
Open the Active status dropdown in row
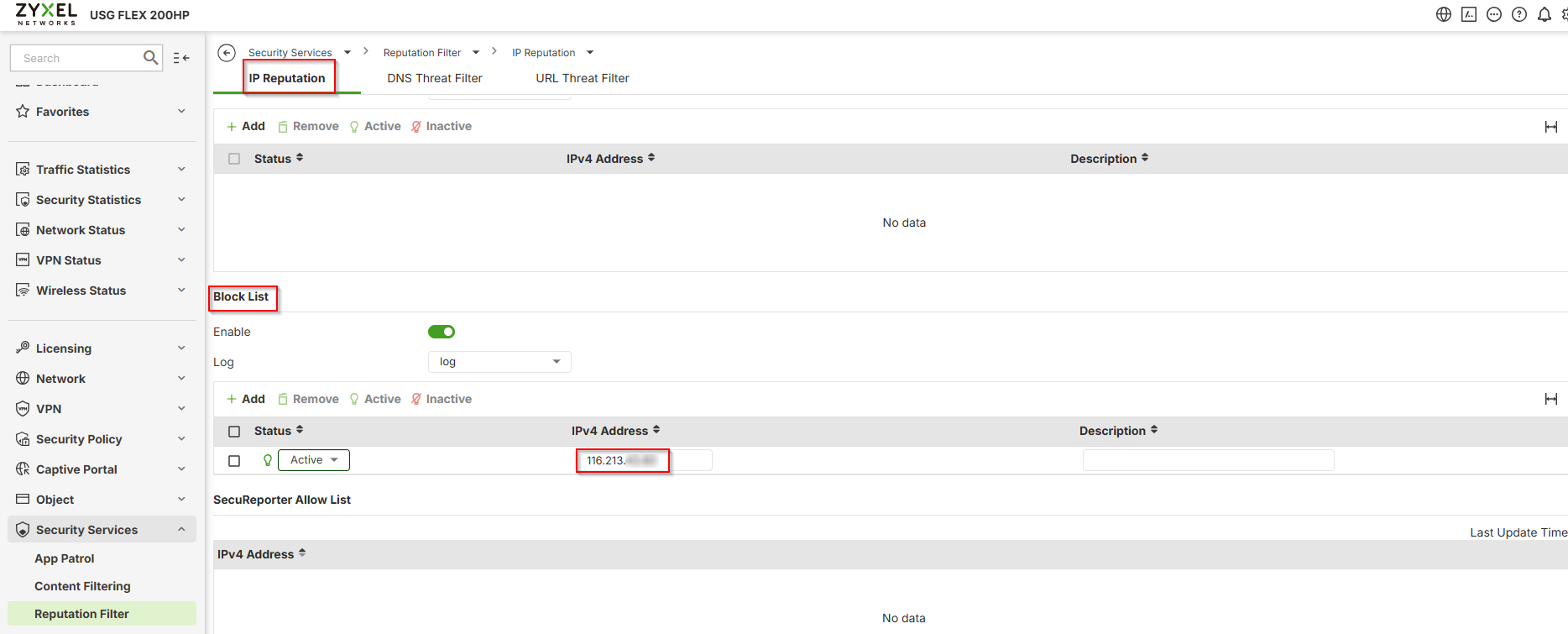coord(314,460)
